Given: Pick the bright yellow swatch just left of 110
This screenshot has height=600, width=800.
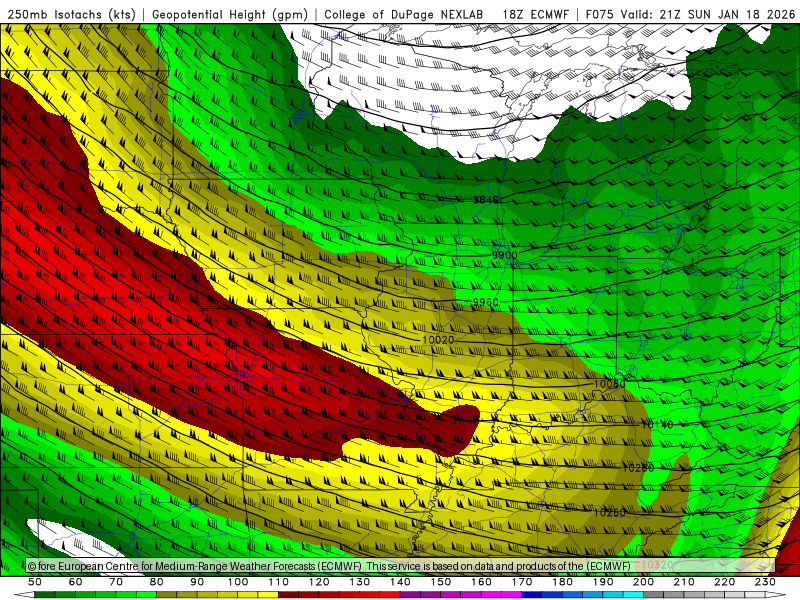Looking at the screenshot, I should [x=268, y=595].
